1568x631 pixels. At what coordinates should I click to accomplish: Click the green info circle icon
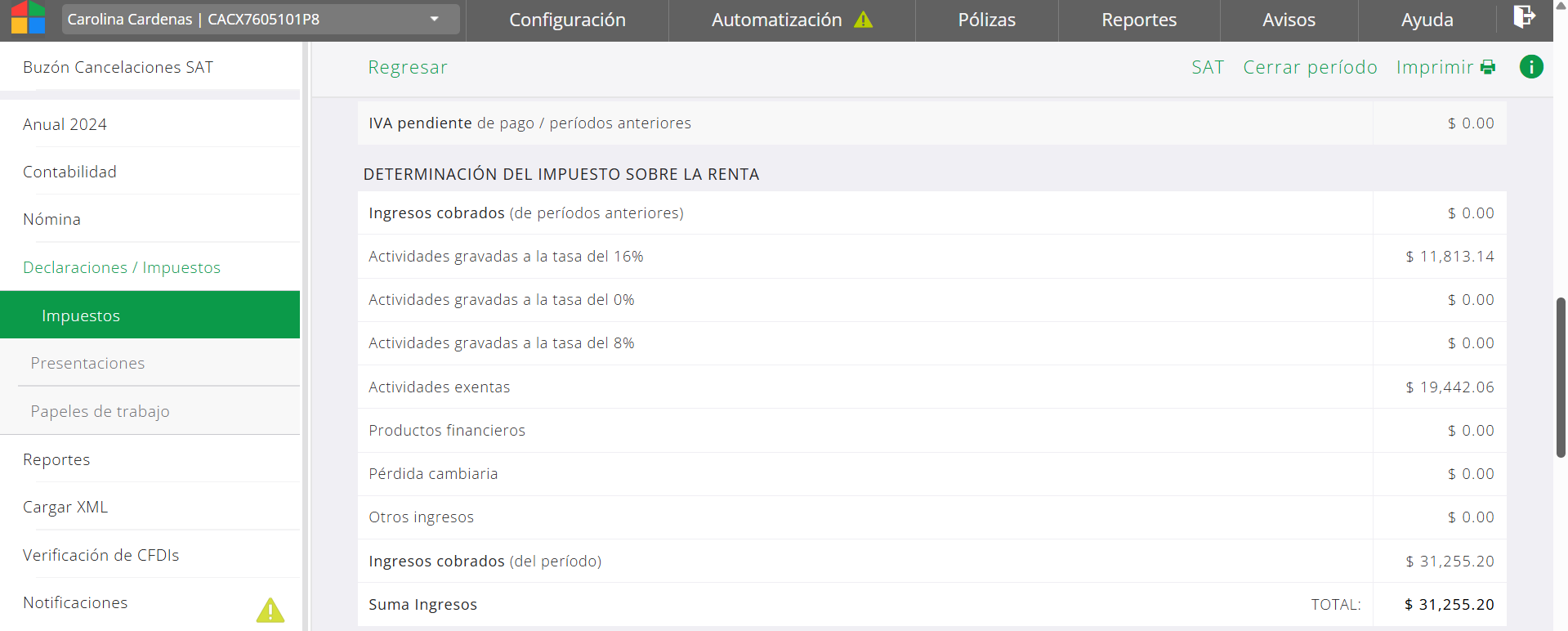click(x=1530, y=67)
